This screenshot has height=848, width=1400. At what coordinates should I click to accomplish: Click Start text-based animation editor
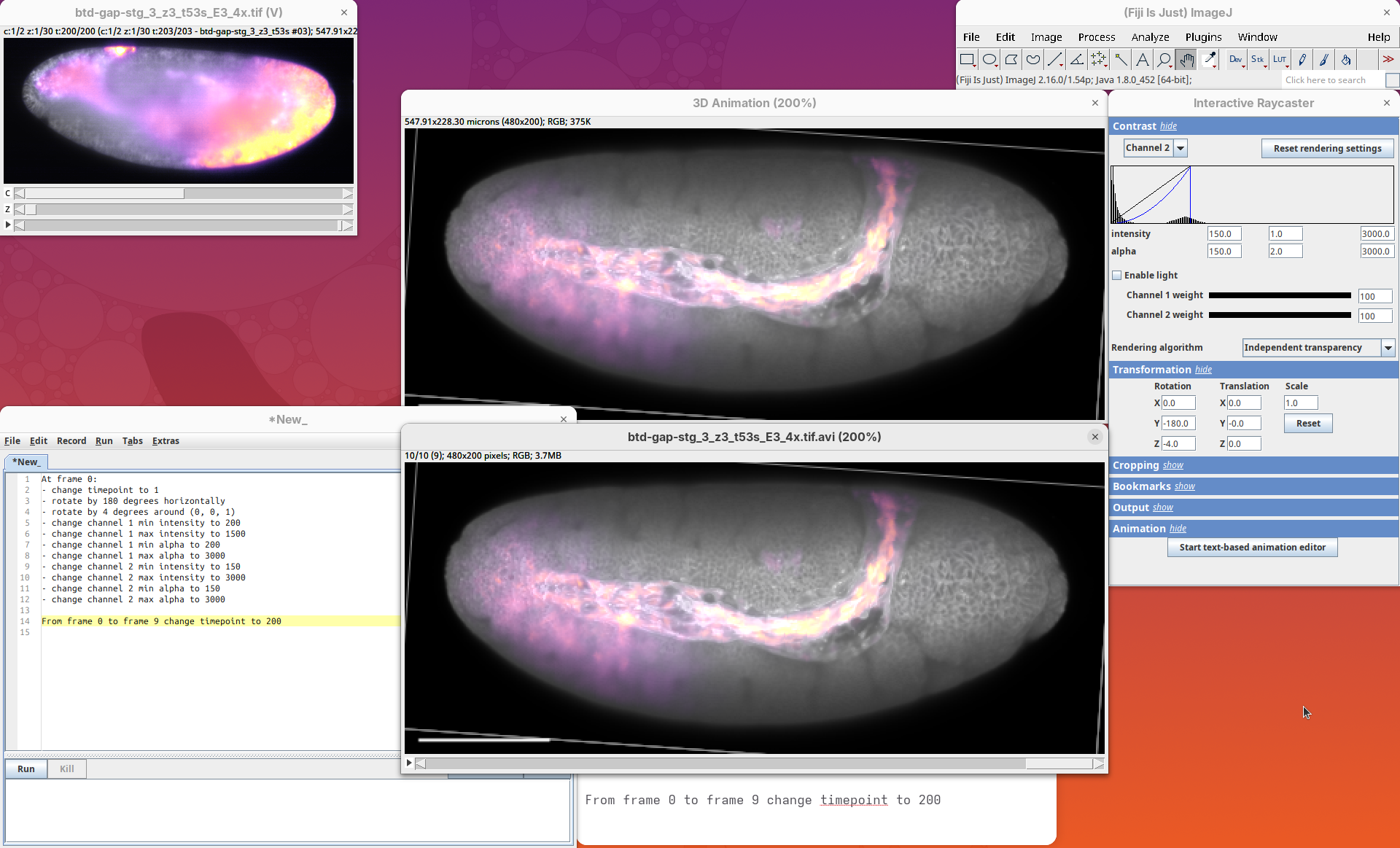tap(1252, 548)
